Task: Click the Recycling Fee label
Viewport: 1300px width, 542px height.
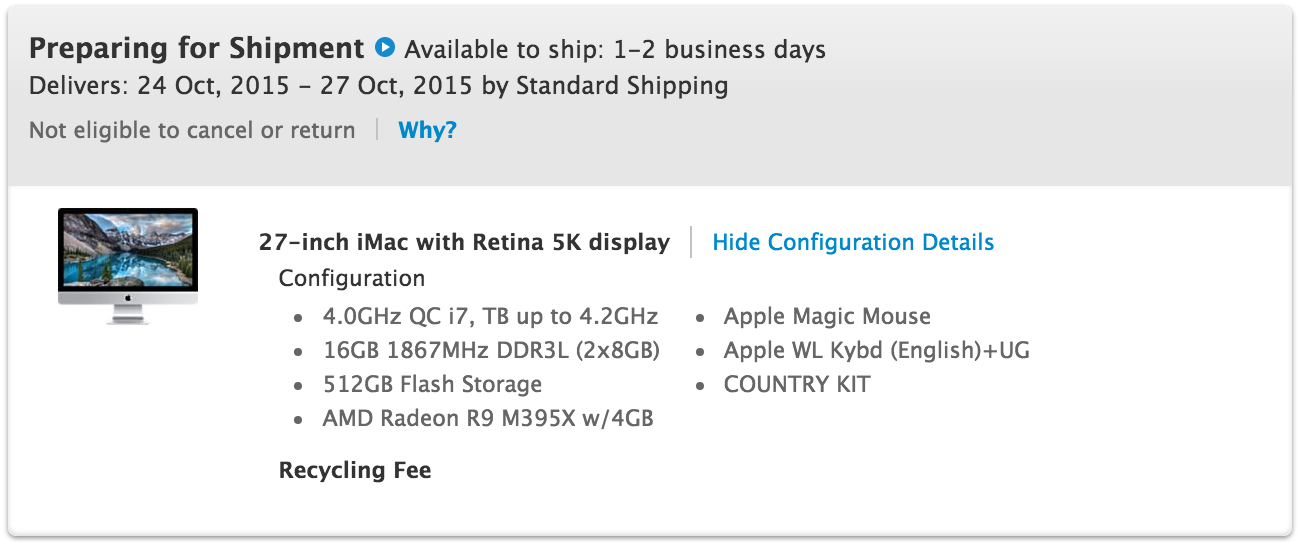Action: [355, 470]
